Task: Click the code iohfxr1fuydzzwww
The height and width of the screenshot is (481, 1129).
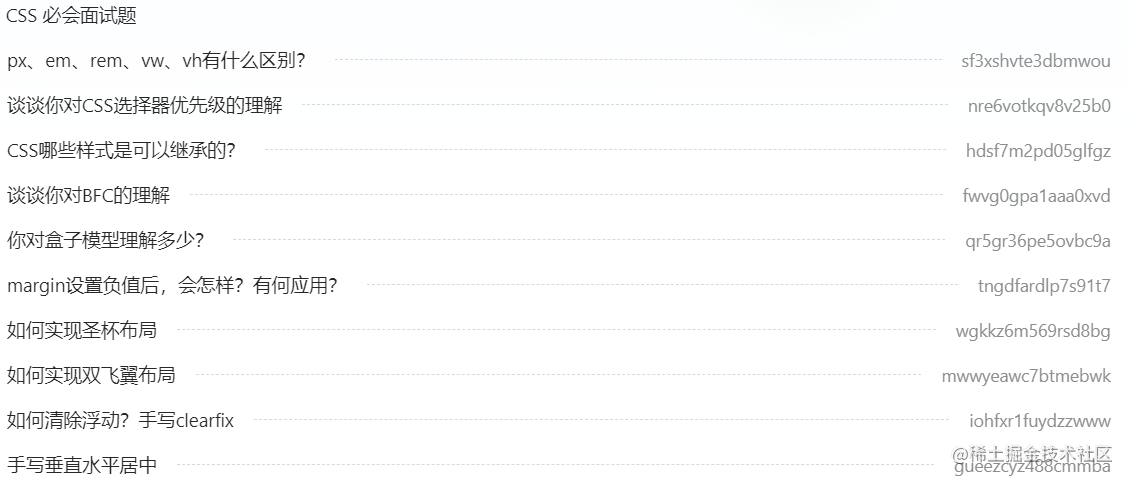Action: pyautogui.click(x=1040, y=421)
